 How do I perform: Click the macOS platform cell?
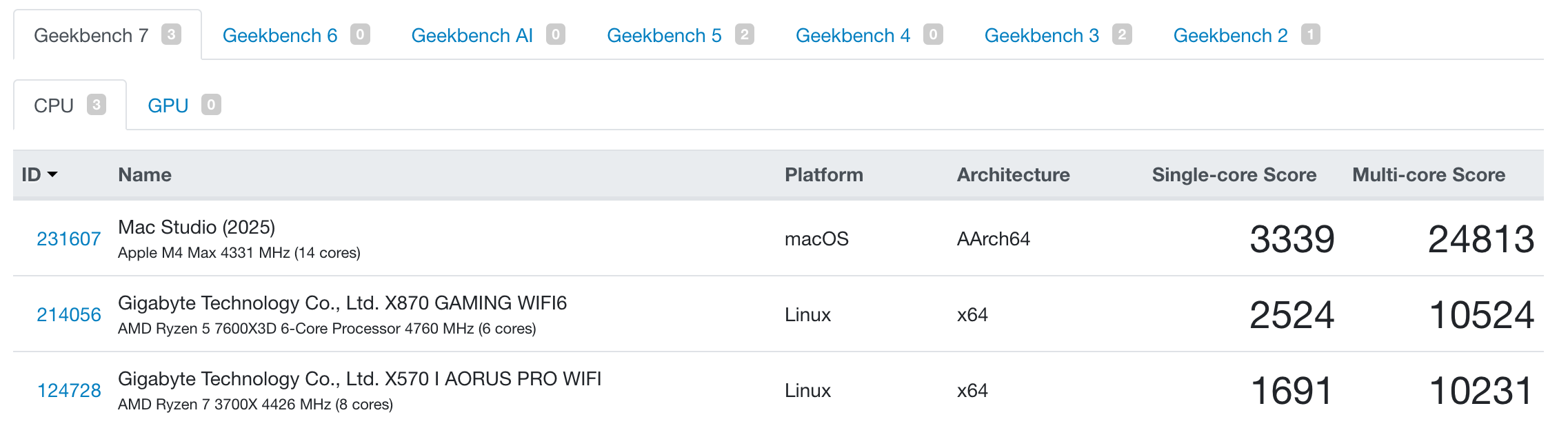816,239
